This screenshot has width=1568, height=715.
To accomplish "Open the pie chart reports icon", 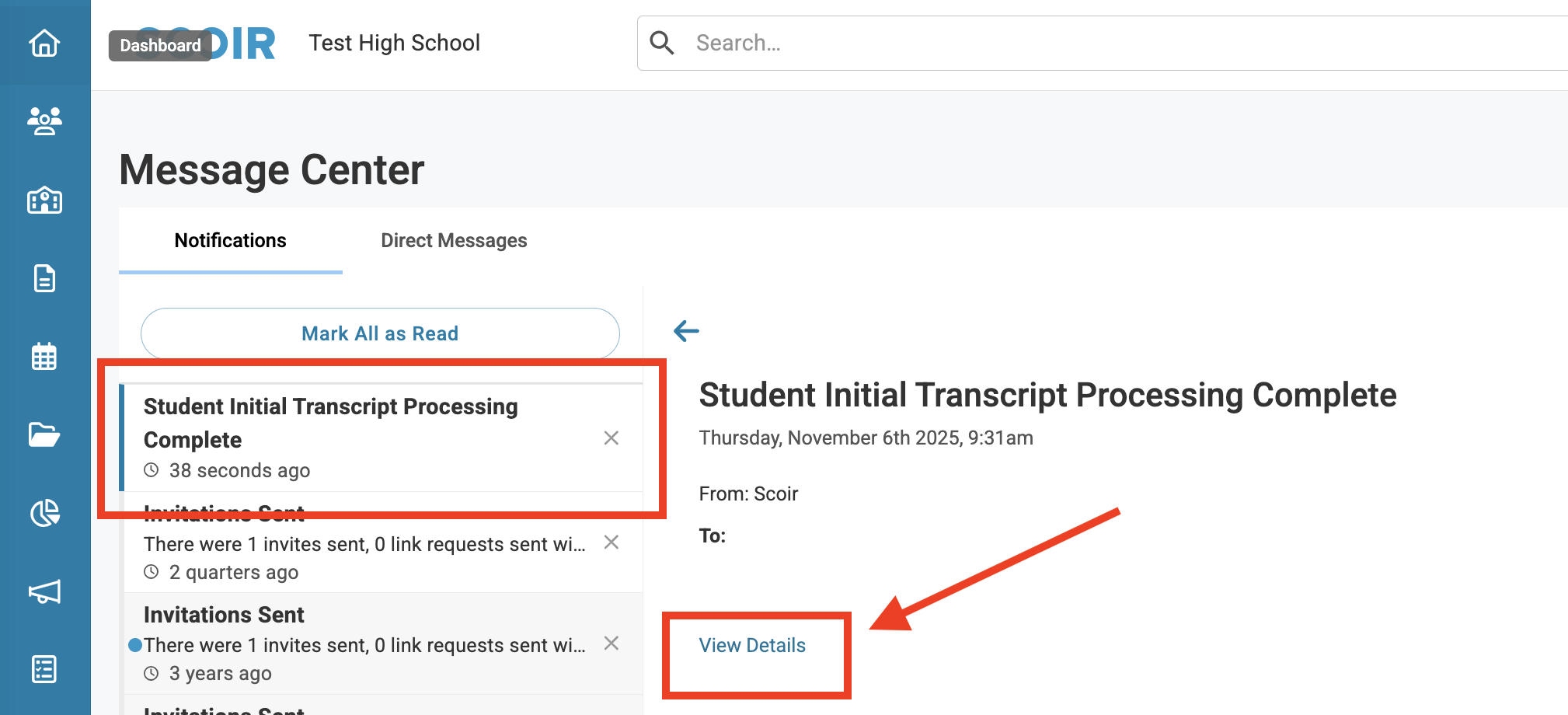I will 44,513.
